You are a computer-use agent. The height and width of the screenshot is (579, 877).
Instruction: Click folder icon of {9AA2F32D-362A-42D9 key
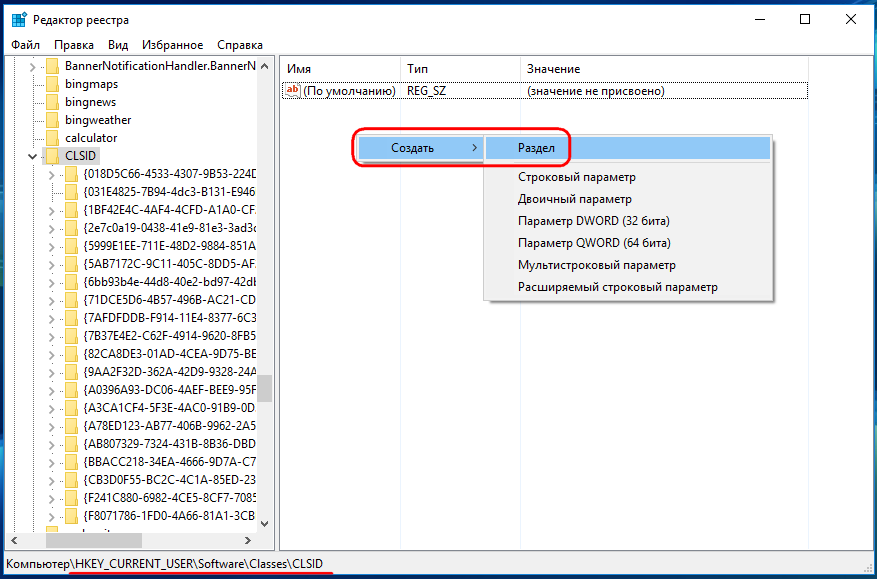tap(71, 372)
